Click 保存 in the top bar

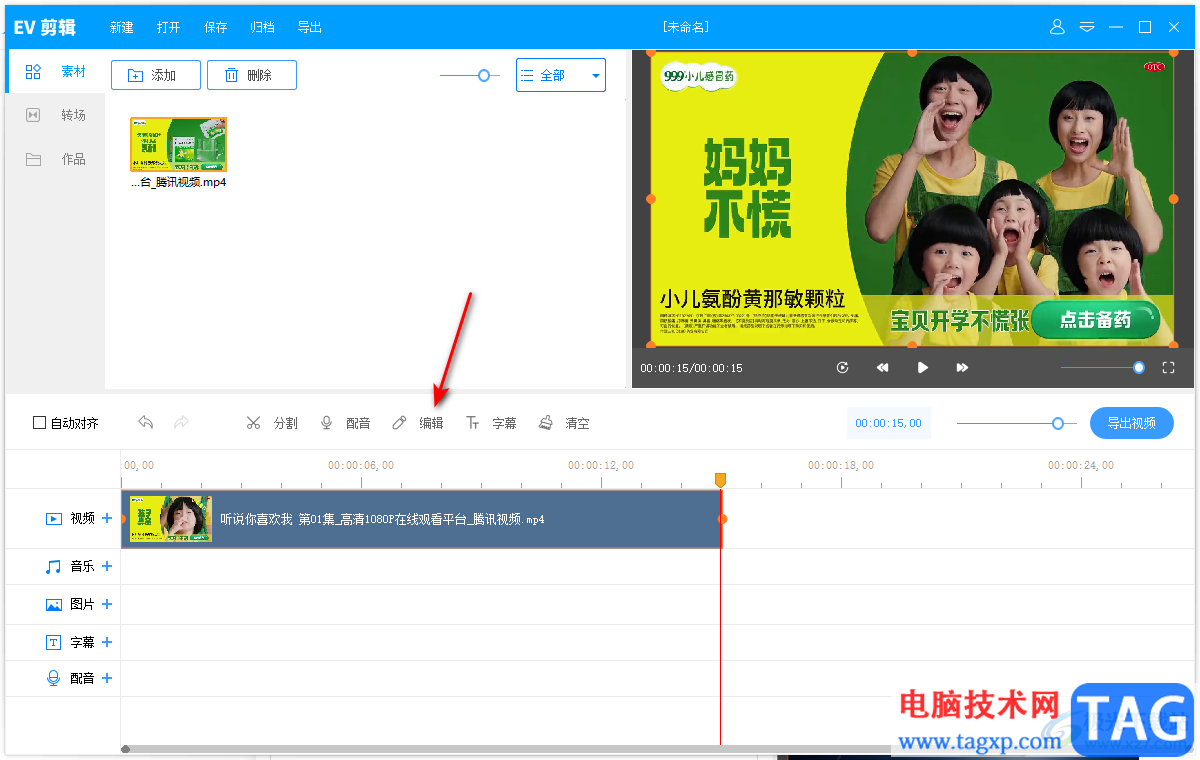tap(215, 28)
